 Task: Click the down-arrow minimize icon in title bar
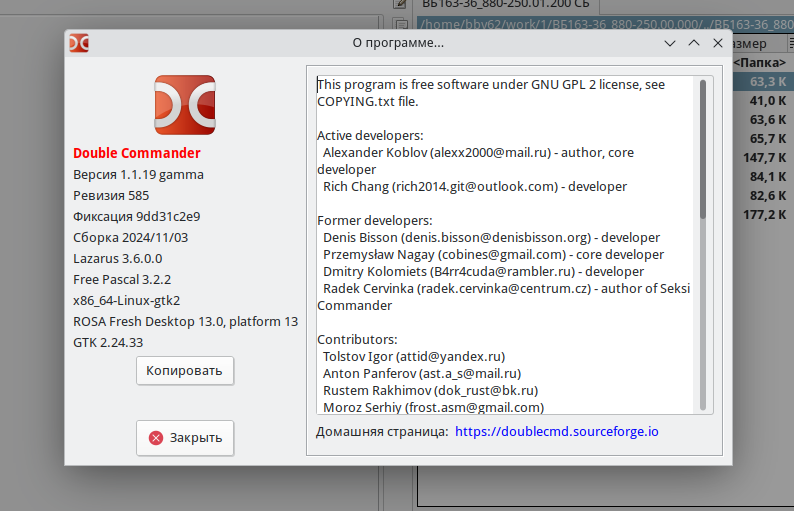click(x=669, y=44)
